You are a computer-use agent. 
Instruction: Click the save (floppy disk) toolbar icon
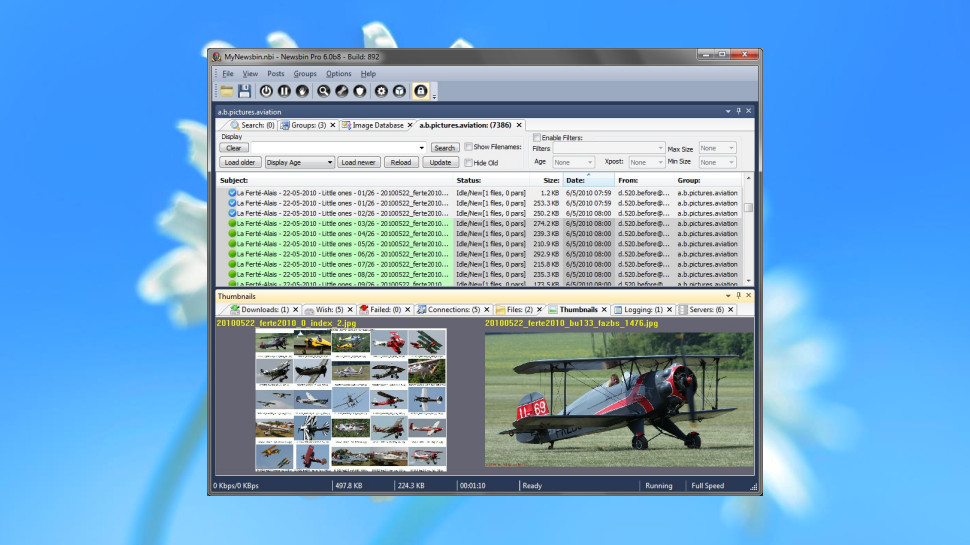click(x=244, y=91)
